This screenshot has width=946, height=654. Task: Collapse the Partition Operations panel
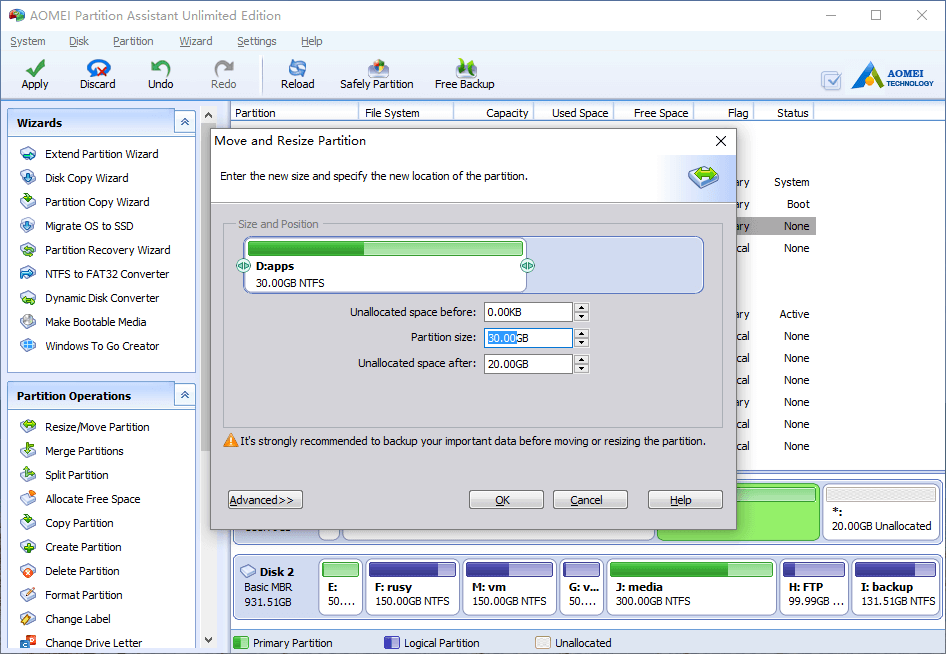[185, 395]
